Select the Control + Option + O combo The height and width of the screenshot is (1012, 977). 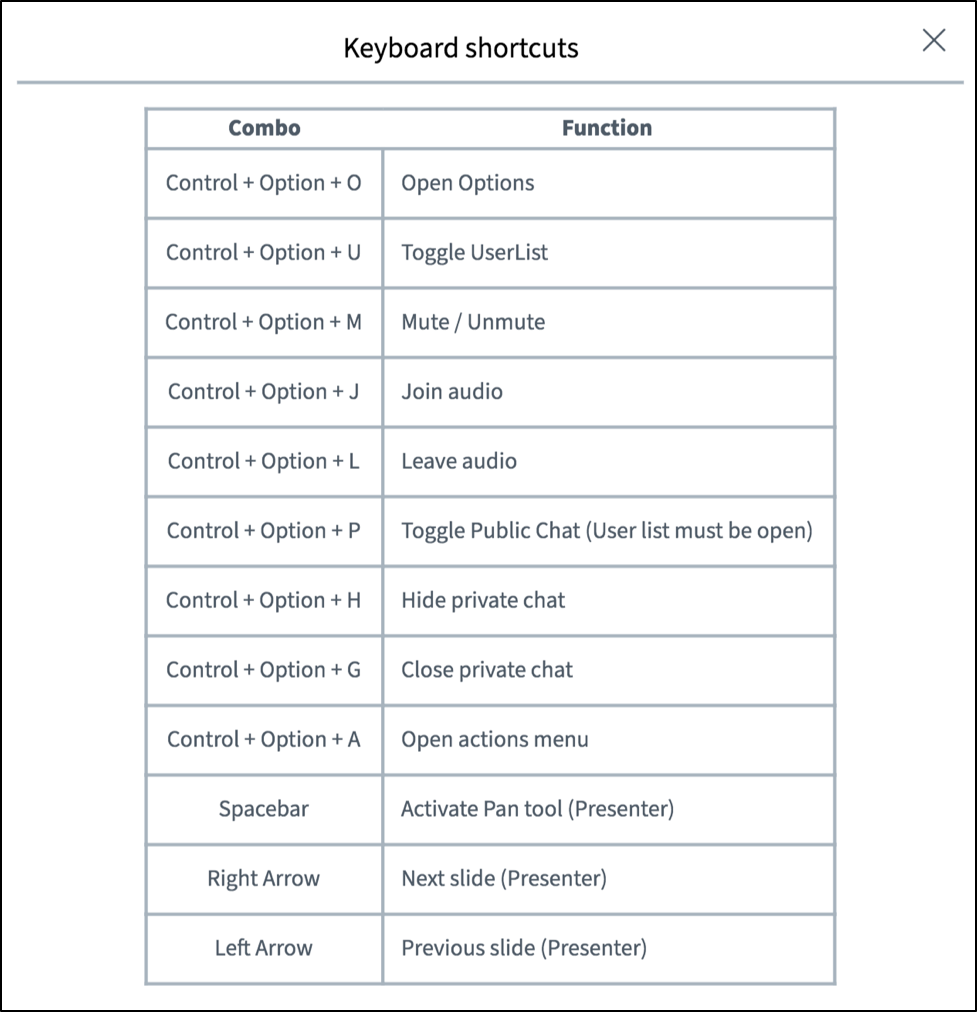click(x=264, y=183)
